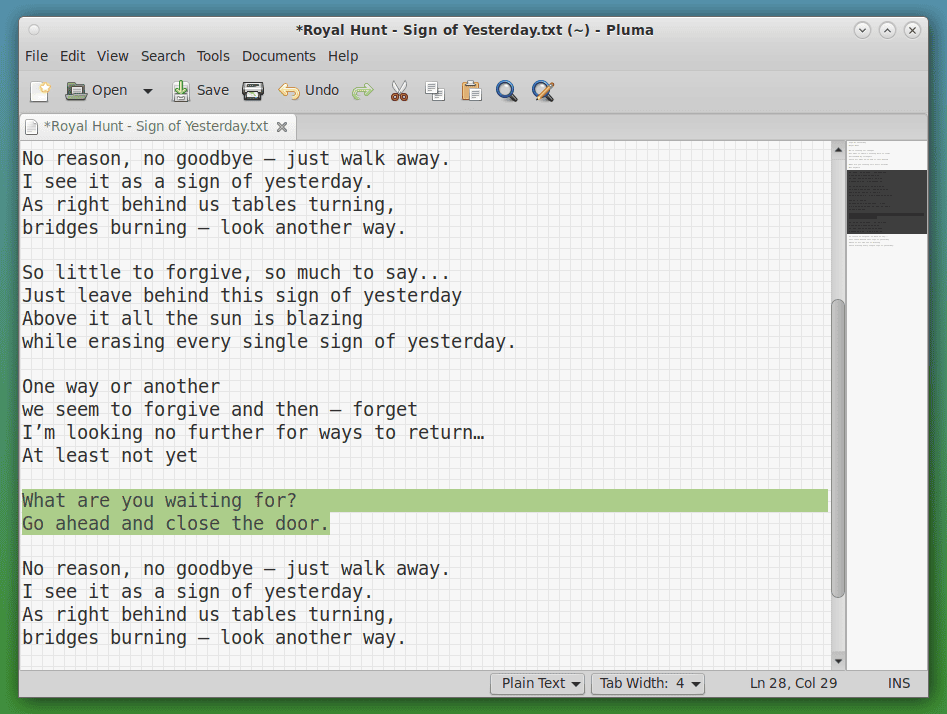The image size is (947, 714).
Task: Minimize the Pluma window
Action: click(x=862, y=30)
